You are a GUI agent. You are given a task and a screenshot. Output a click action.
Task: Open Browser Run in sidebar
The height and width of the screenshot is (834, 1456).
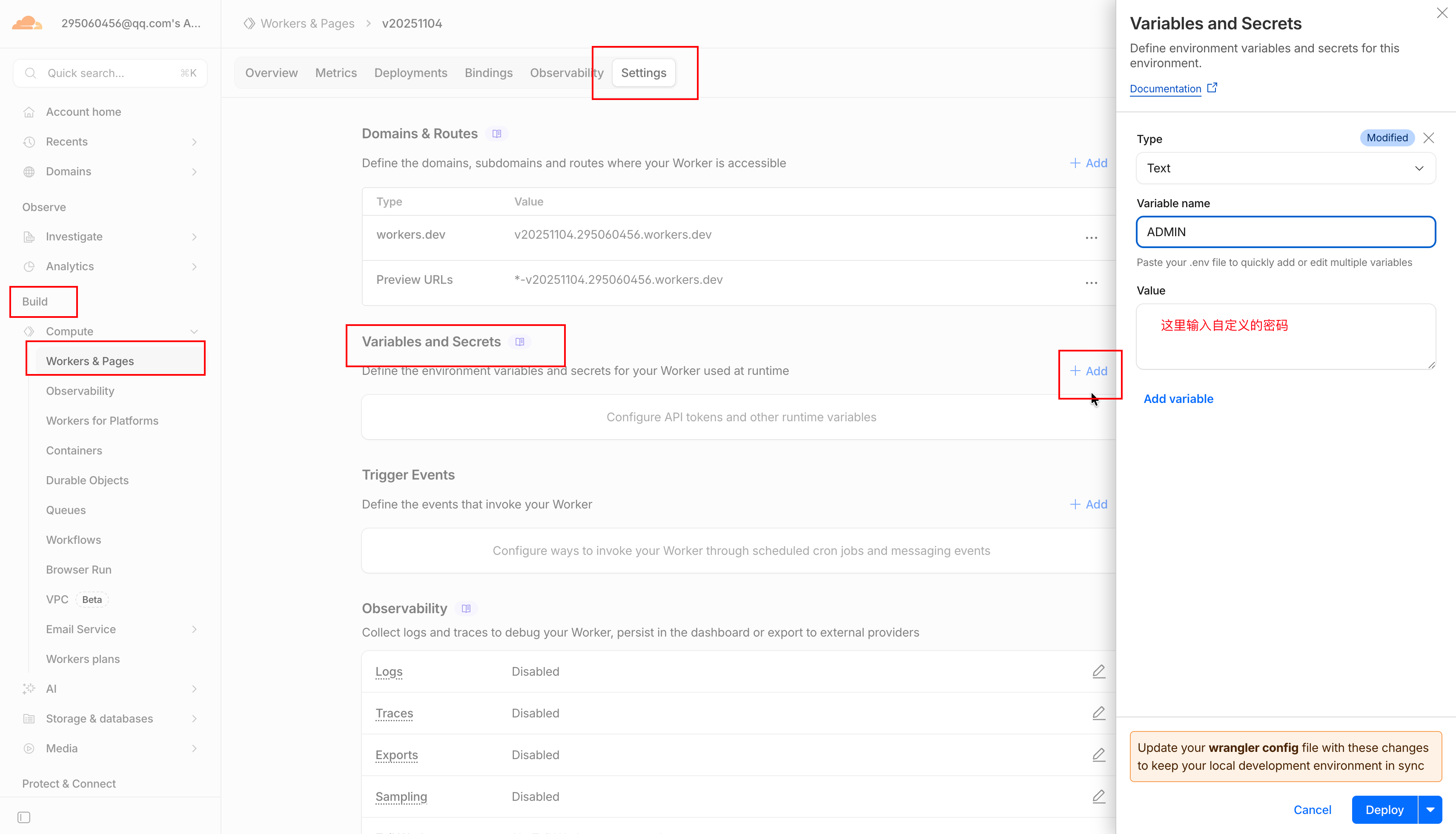[78, 570]
